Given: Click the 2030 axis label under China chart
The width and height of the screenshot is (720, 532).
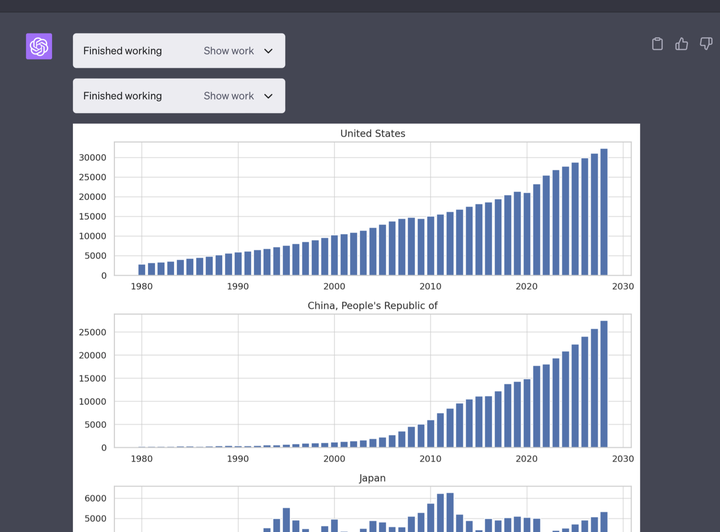Looking at the screenshot, I should (623, 459).
